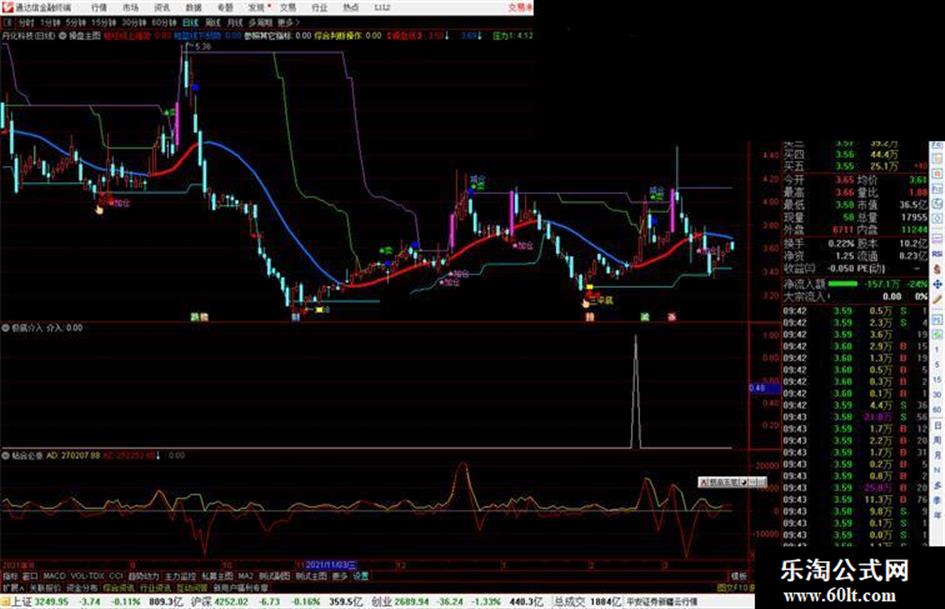Select 日 period in right sidebar

(938, 426)
